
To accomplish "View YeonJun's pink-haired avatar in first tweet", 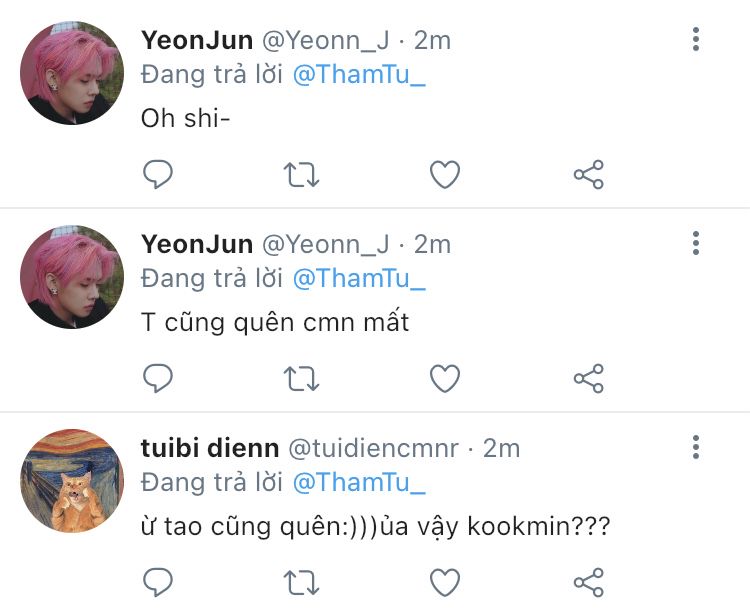I will [72, 73].
